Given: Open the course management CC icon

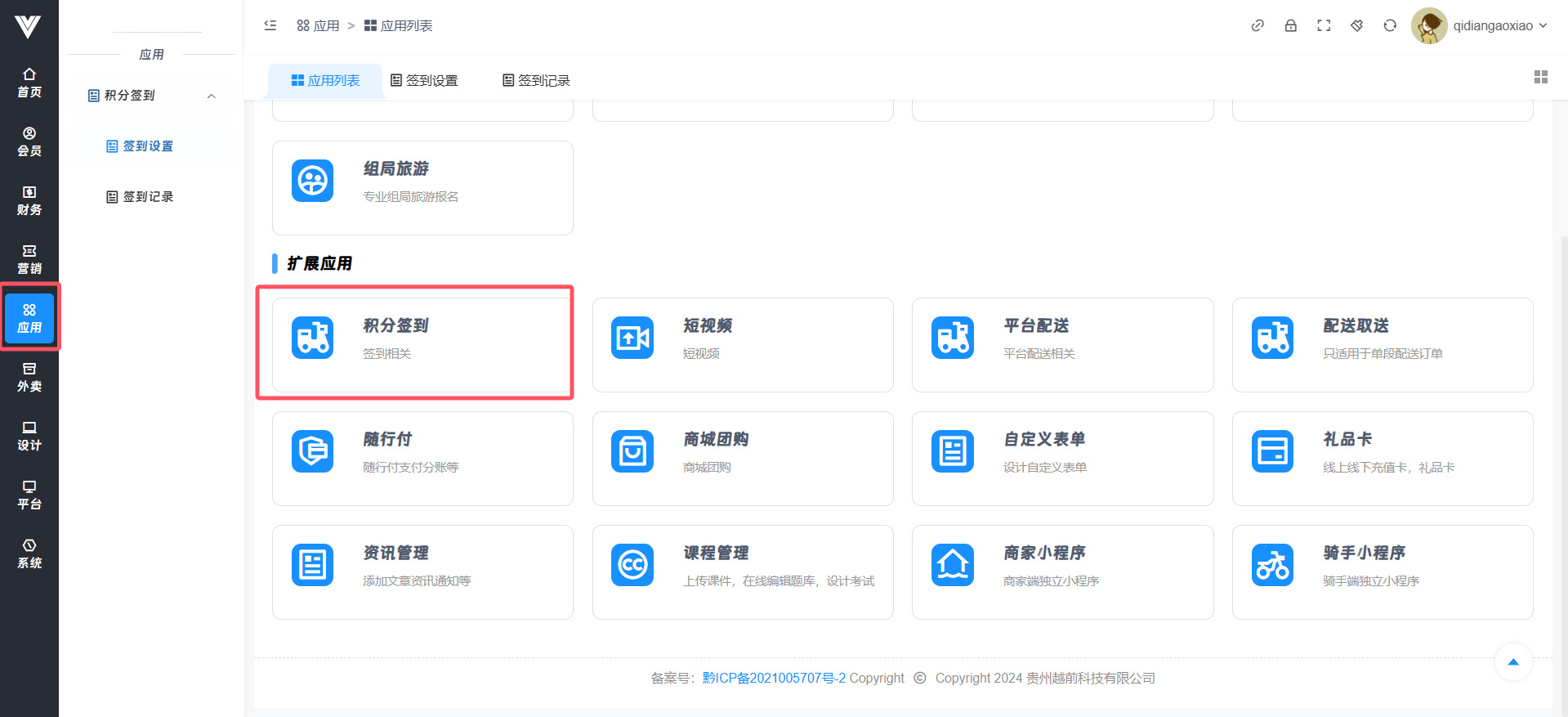Looking at the screenshot, I should click(632, 565).
